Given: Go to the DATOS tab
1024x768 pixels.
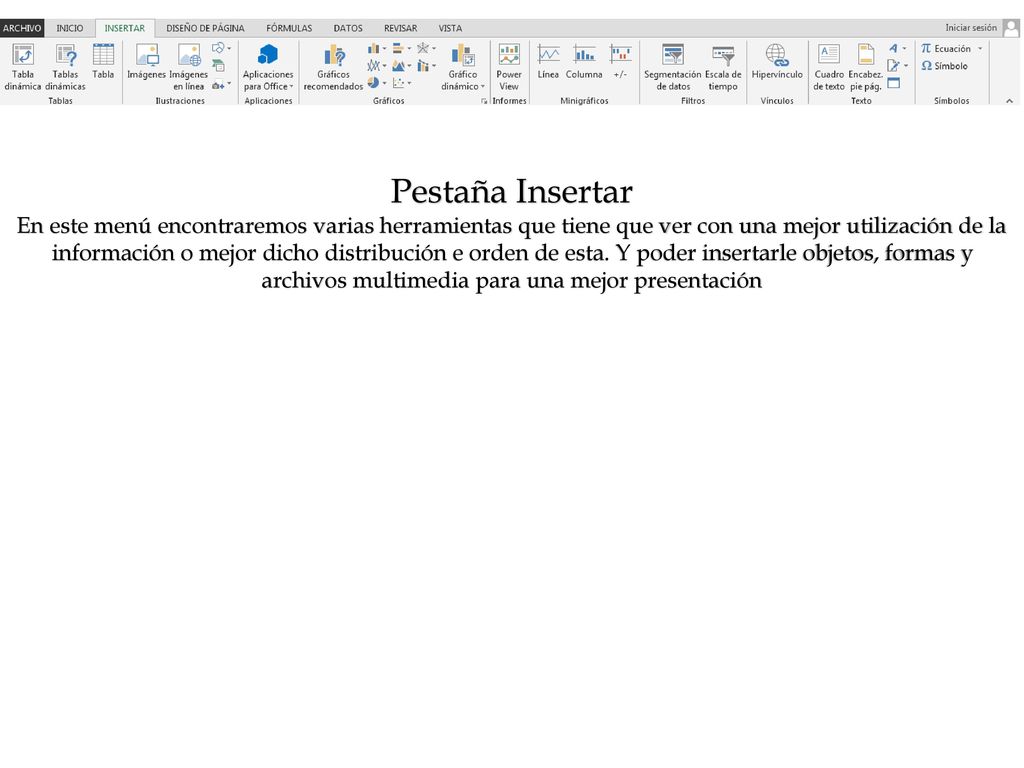Looking at the screenshot, I should [x=348, y=28].
